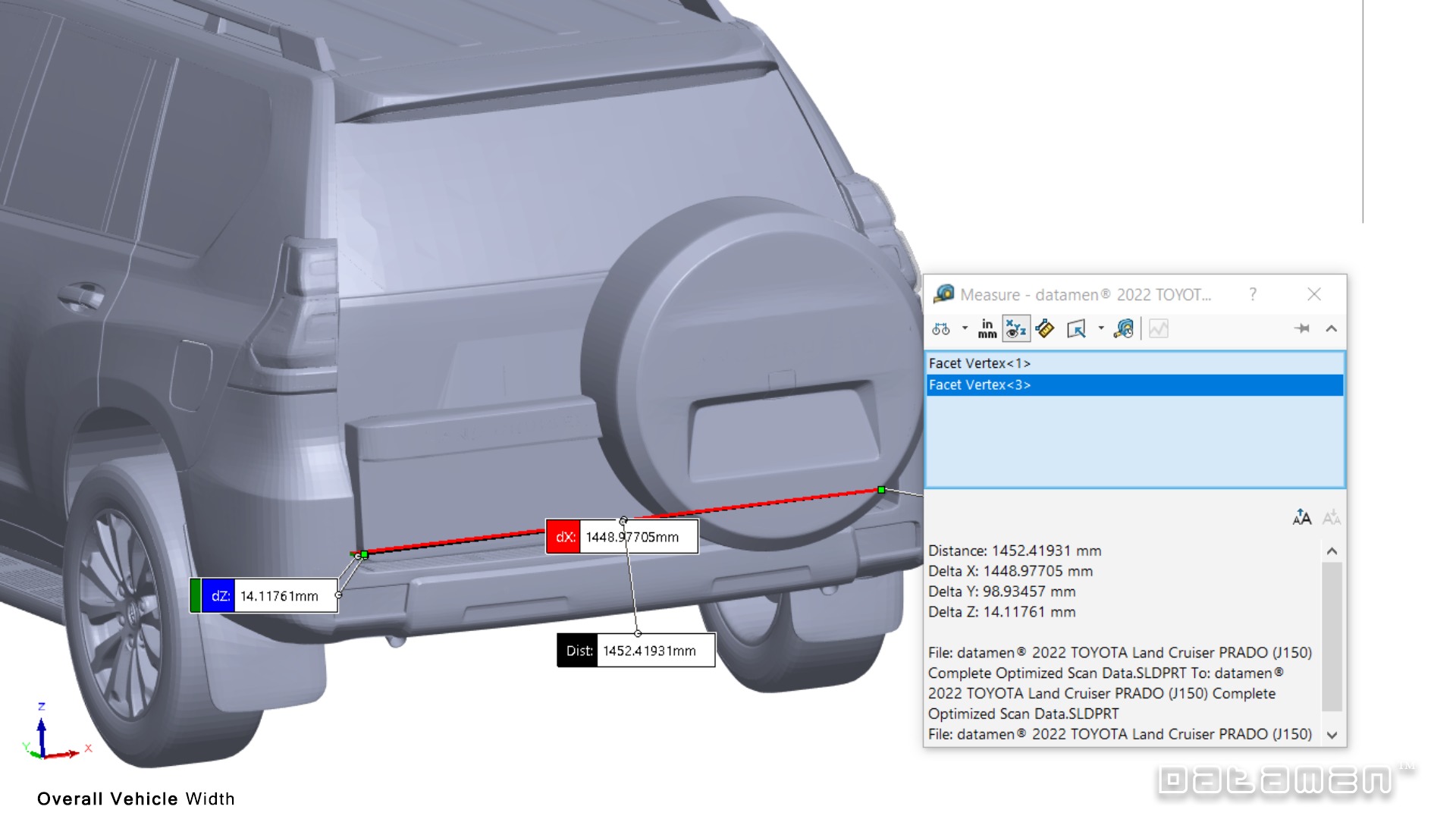Pin the Measure dialog open
Viewport: 1456px width, 819px height.
pyautogui.click(x=1302, y=328)
